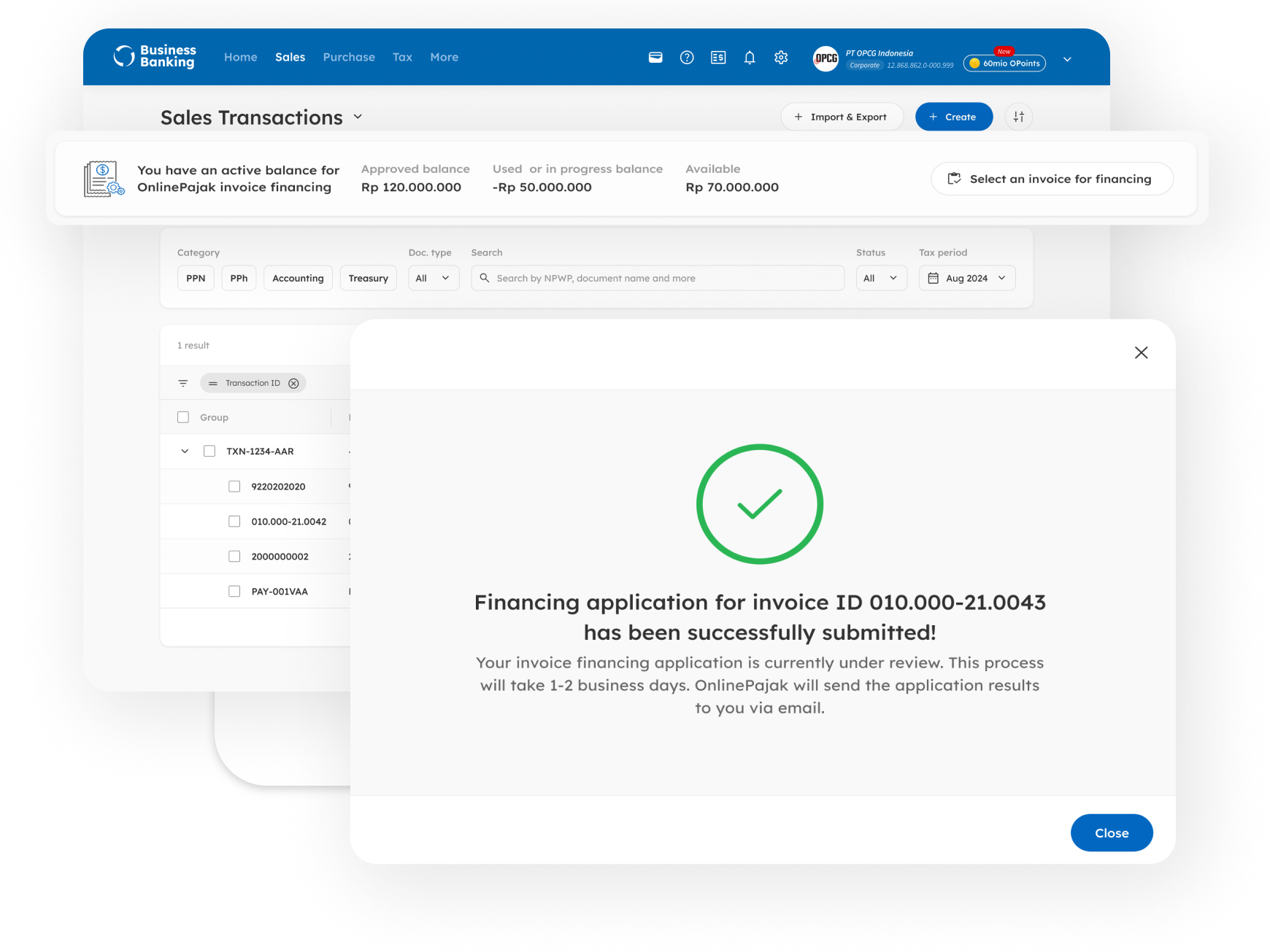The width and height of the screenshot is (1270, 952).
Task: Click the Transaction ID group chip
Action: click(253, 383)
